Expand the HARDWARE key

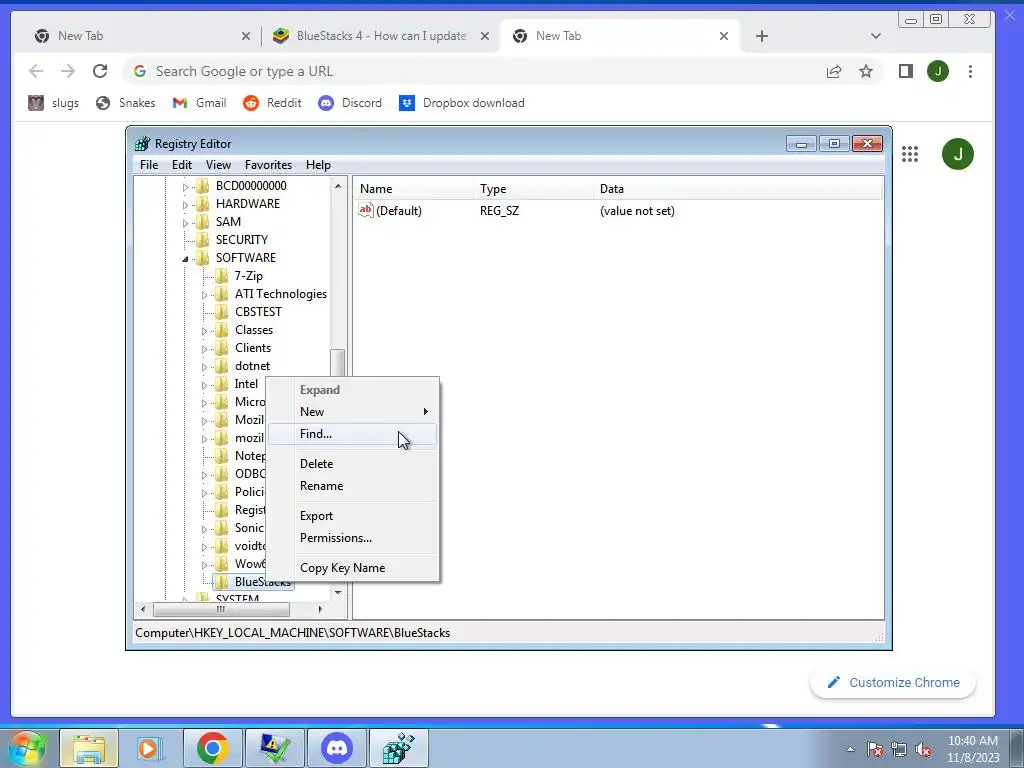point(185,204)
